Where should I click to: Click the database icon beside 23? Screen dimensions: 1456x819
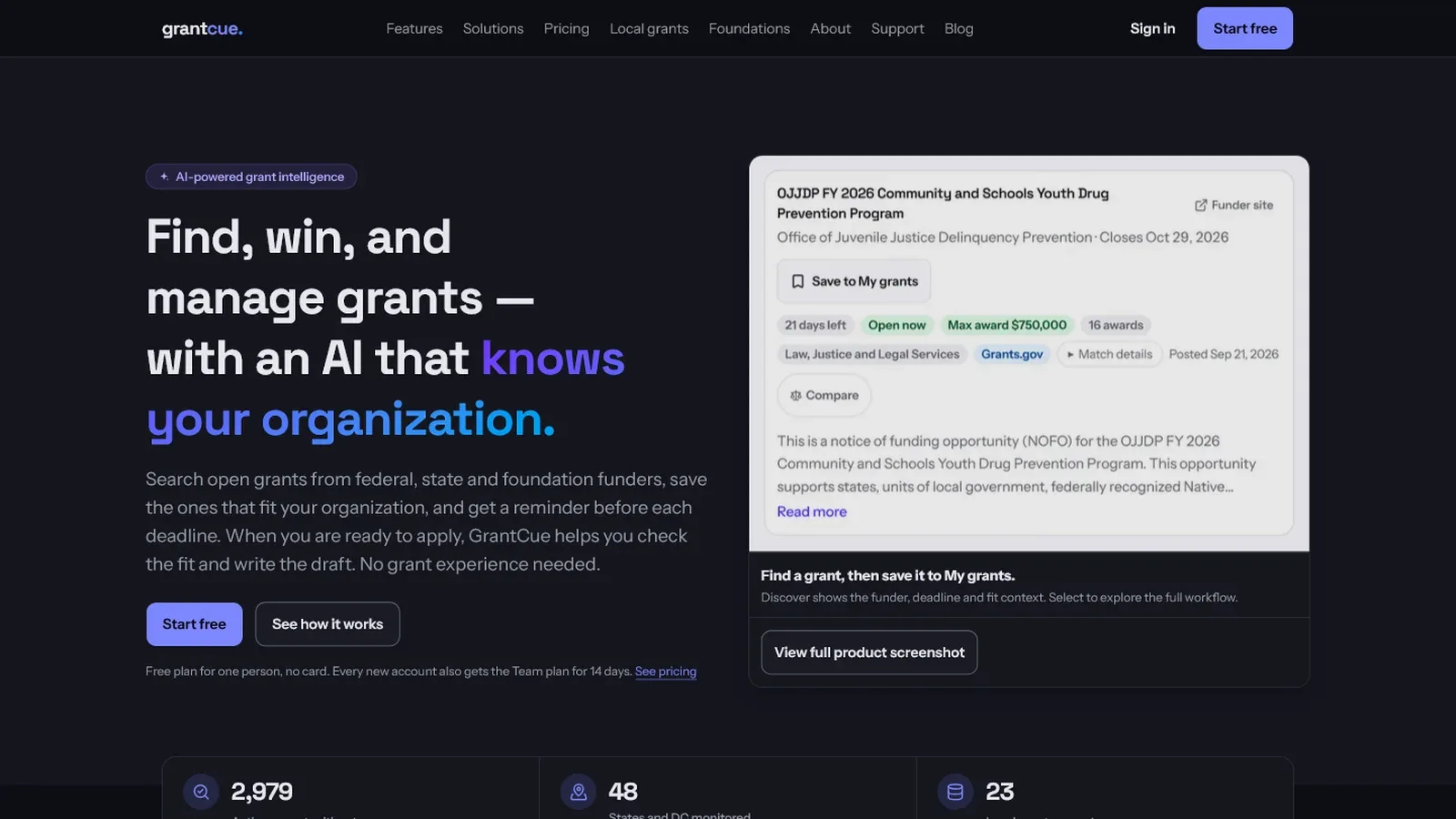tap(955, 792)
